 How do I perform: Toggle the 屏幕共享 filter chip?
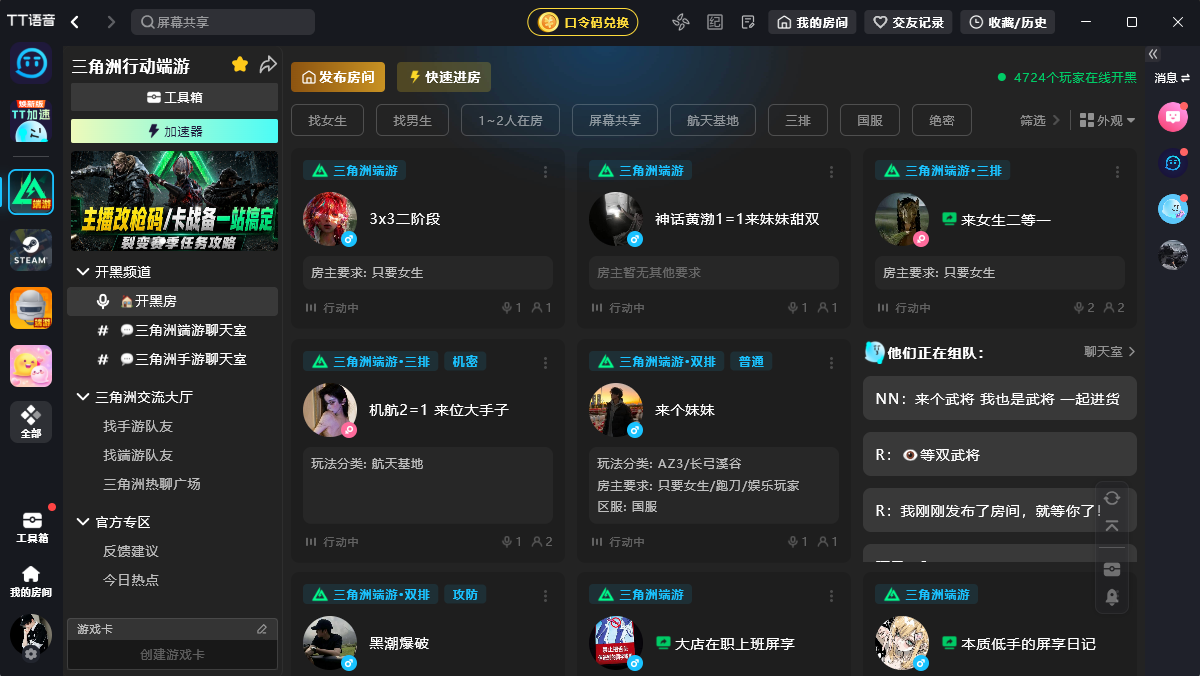pyautogui.click(x=615, y=120)
